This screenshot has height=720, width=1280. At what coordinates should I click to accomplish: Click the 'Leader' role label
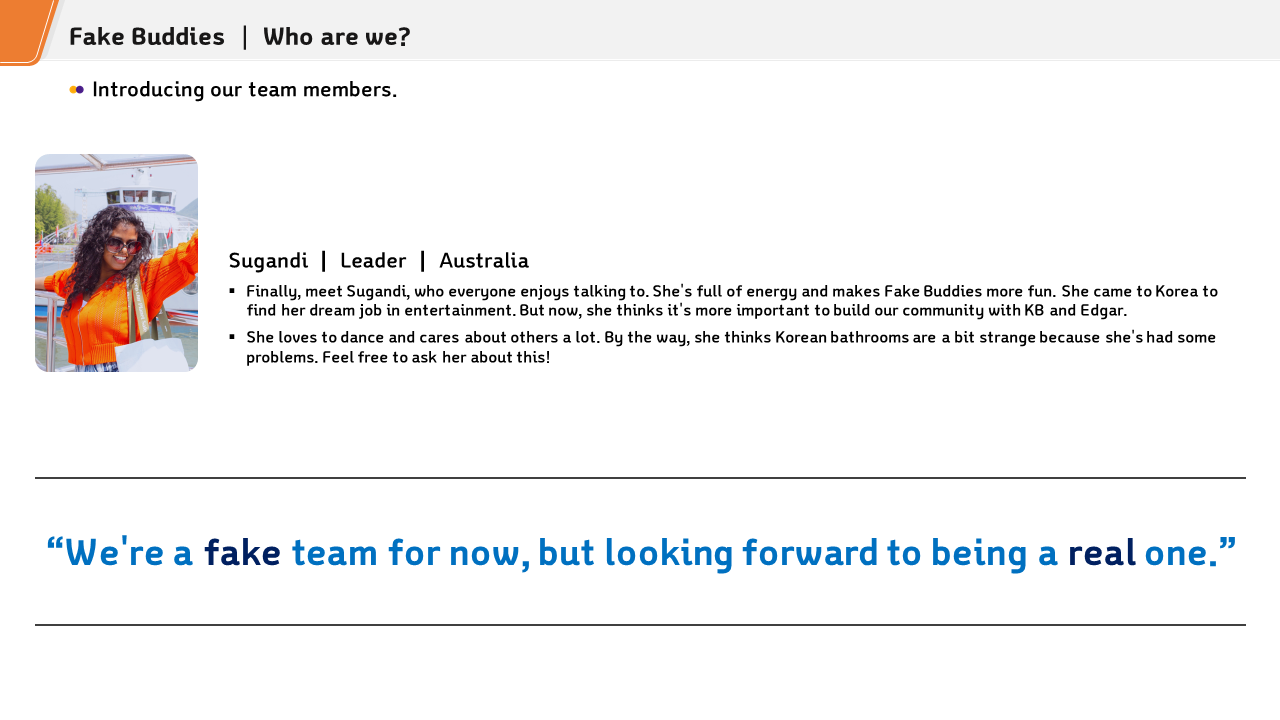click(373, 261)
